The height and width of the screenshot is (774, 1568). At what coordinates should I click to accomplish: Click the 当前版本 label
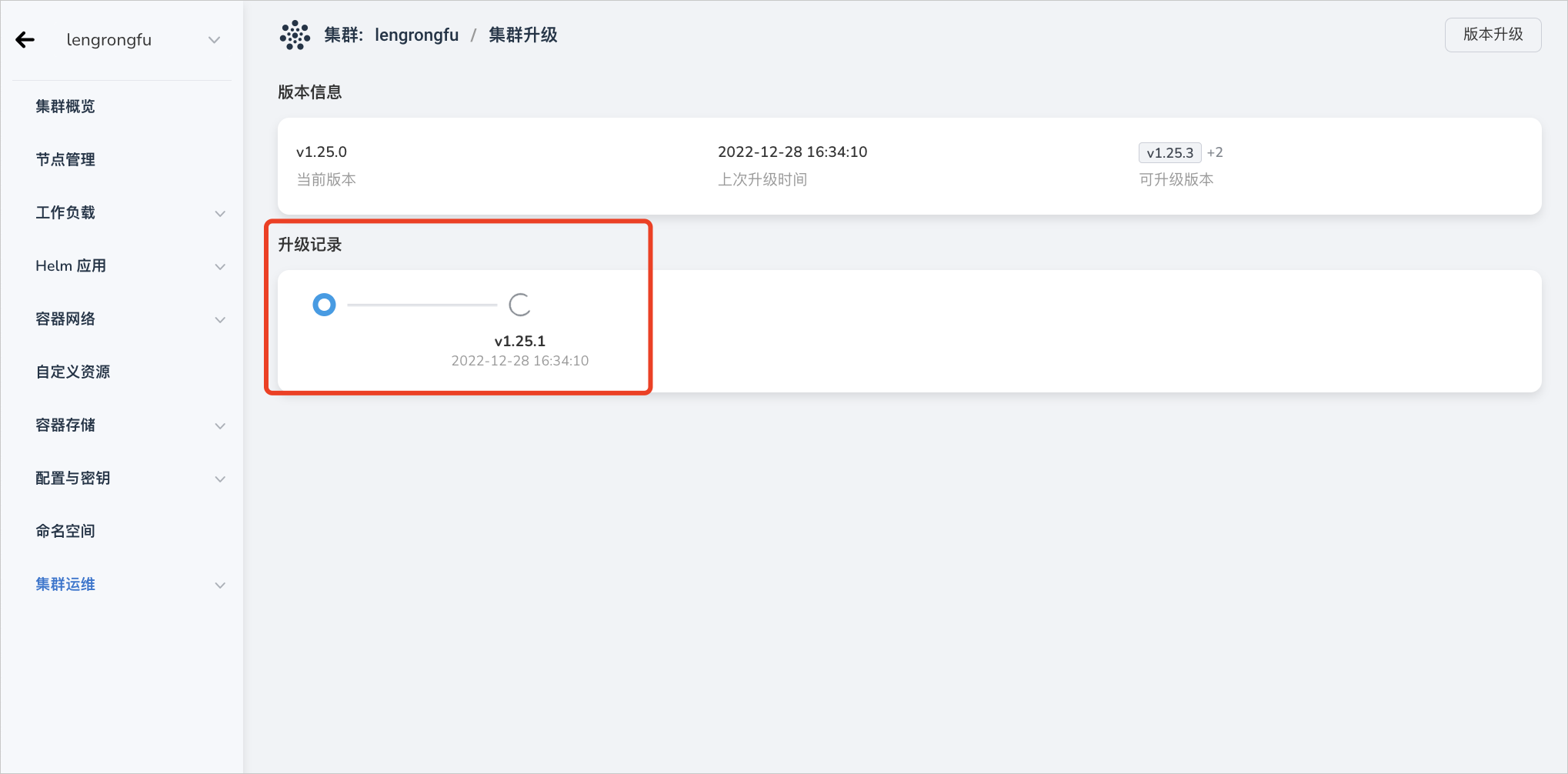tap(326, 179)
